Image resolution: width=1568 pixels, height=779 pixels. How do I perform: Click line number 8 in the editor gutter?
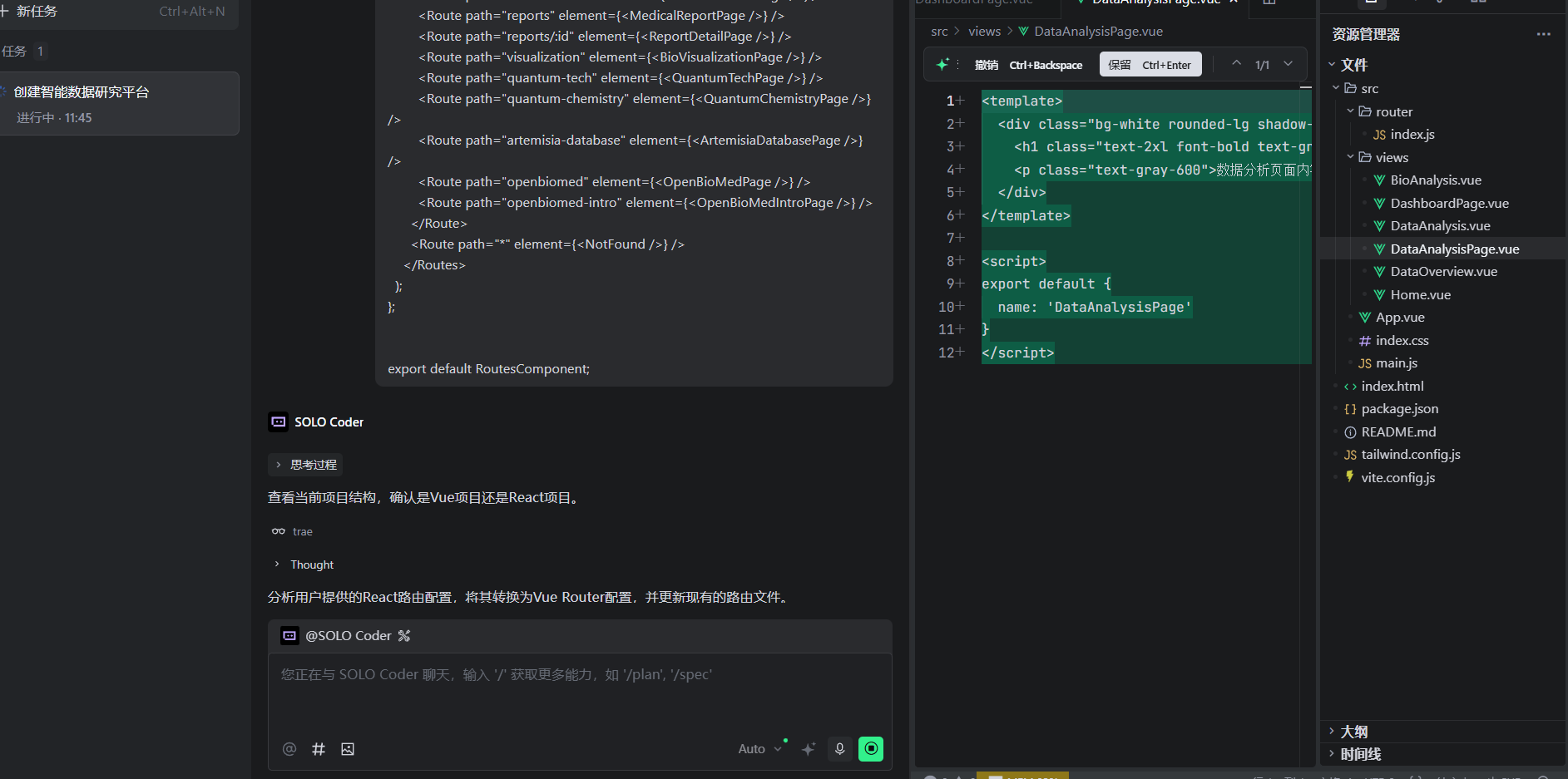tap(950, 261)
